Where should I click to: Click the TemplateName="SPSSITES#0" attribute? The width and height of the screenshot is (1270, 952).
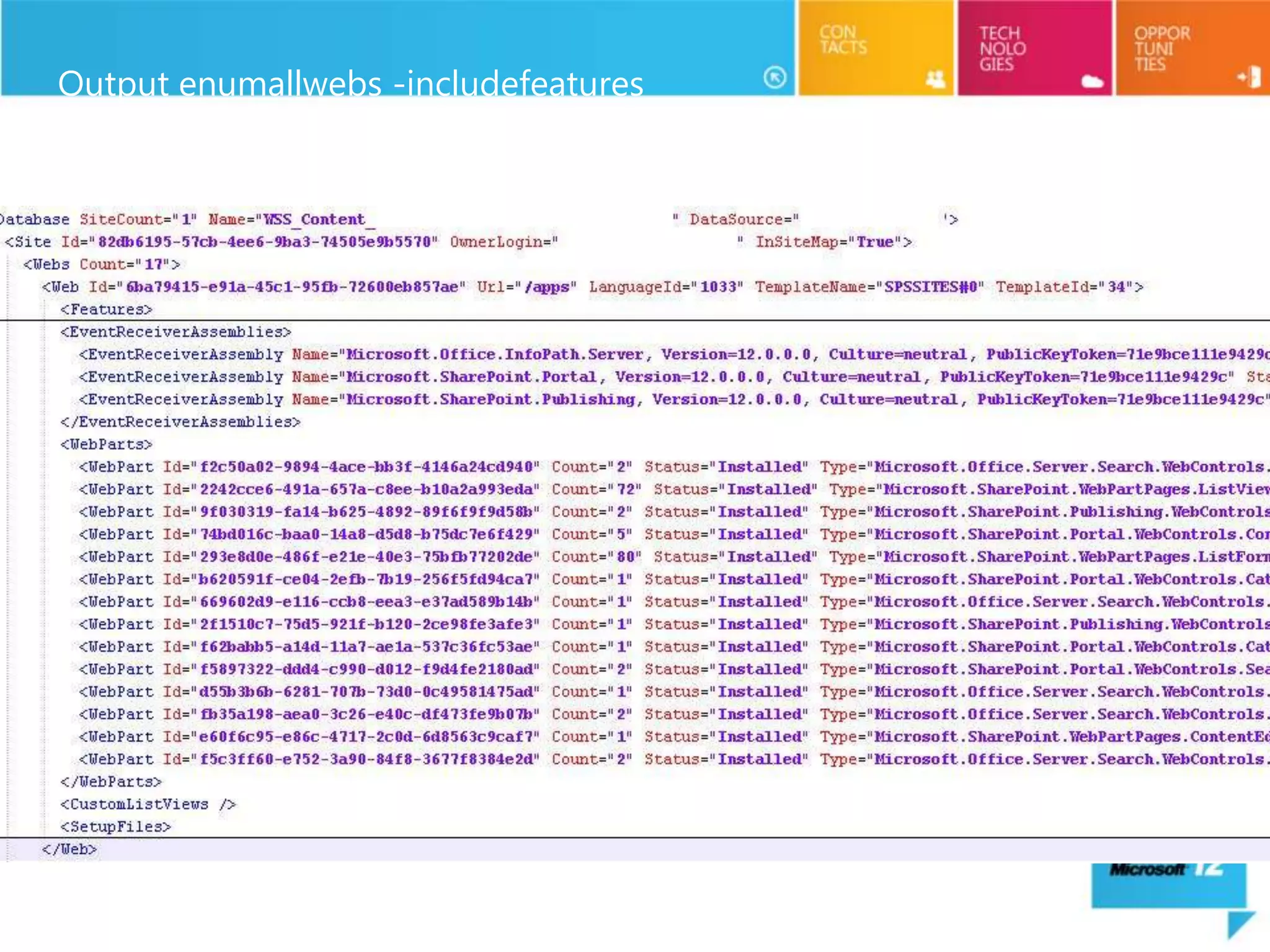click(869, 287)
